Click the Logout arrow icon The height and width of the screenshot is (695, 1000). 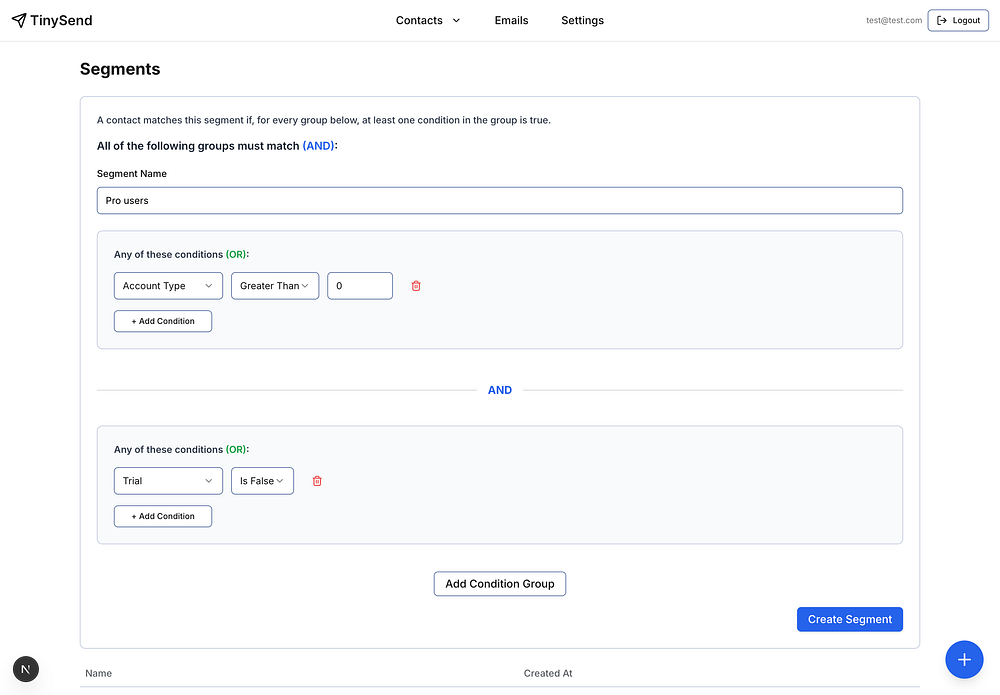coord(942,20)
